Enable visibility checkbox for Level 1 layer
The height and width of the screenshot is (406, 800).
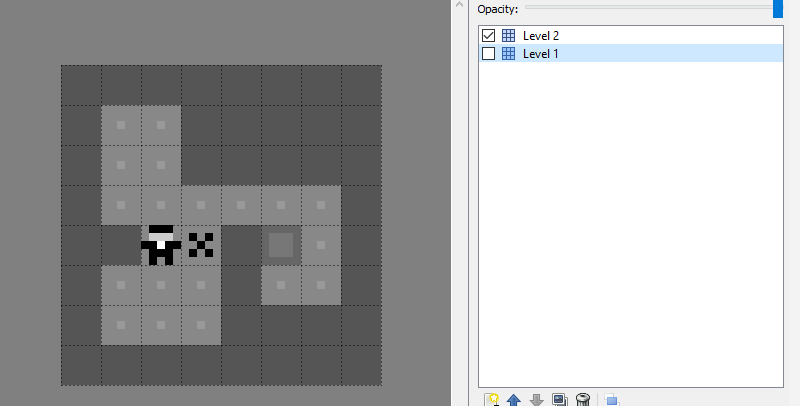point(488,54)
